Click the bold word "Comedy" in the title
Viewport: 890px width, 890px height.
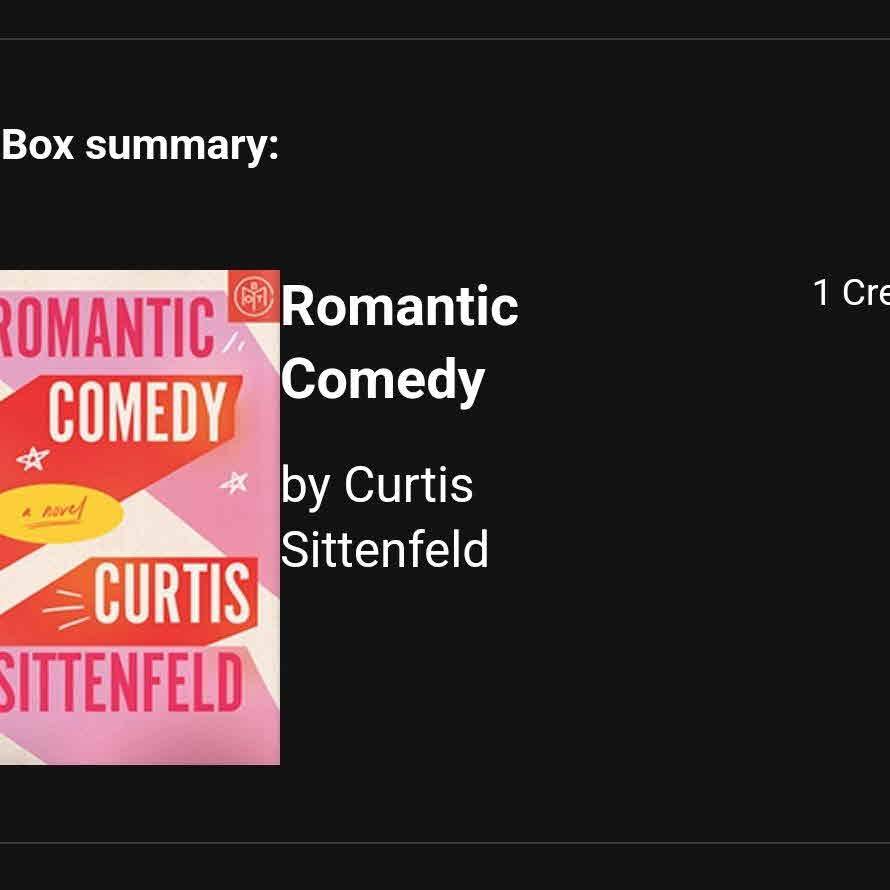pos(382,379)
